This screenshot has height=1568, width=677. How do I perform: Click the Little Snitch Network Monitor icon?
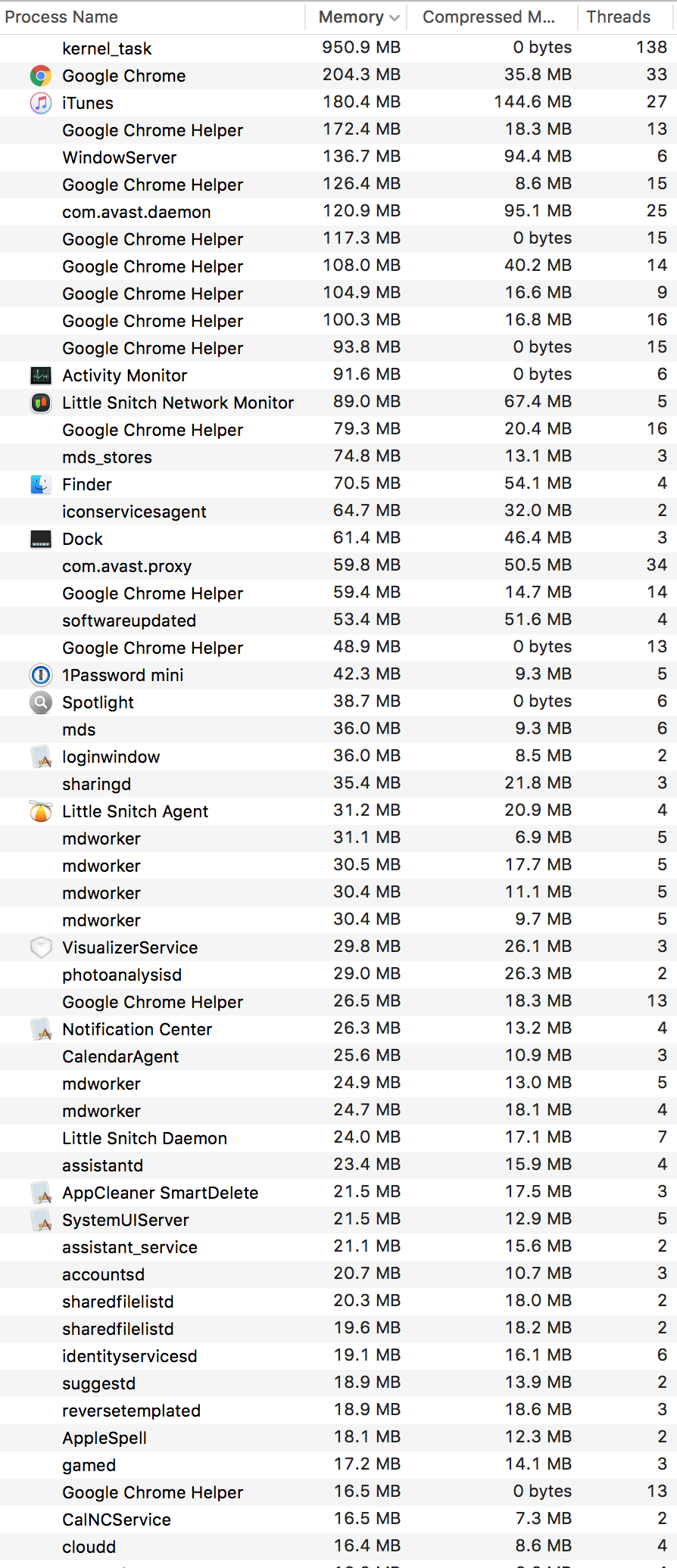[41, 403]
